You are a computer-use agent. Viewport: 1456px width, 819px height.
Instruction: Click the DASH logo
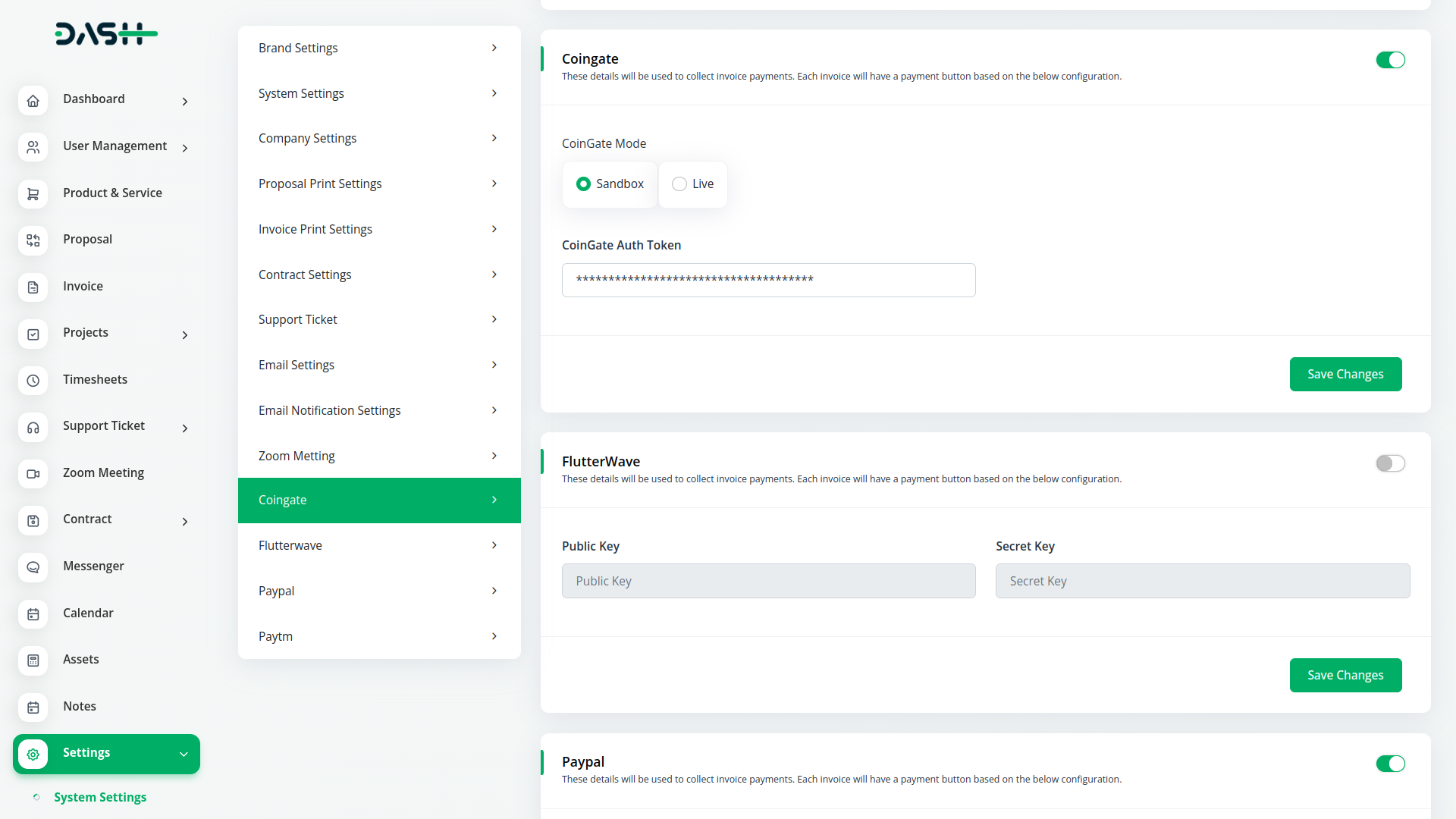106,34
